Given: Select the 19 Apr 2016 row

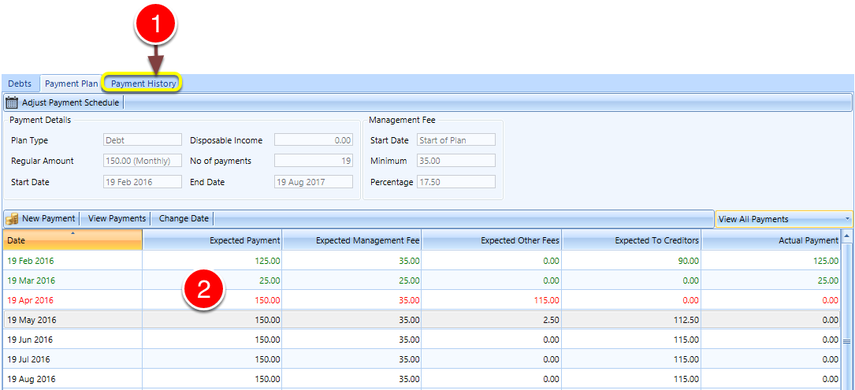Looking at the screenshot, I should (x=422, y=300).
